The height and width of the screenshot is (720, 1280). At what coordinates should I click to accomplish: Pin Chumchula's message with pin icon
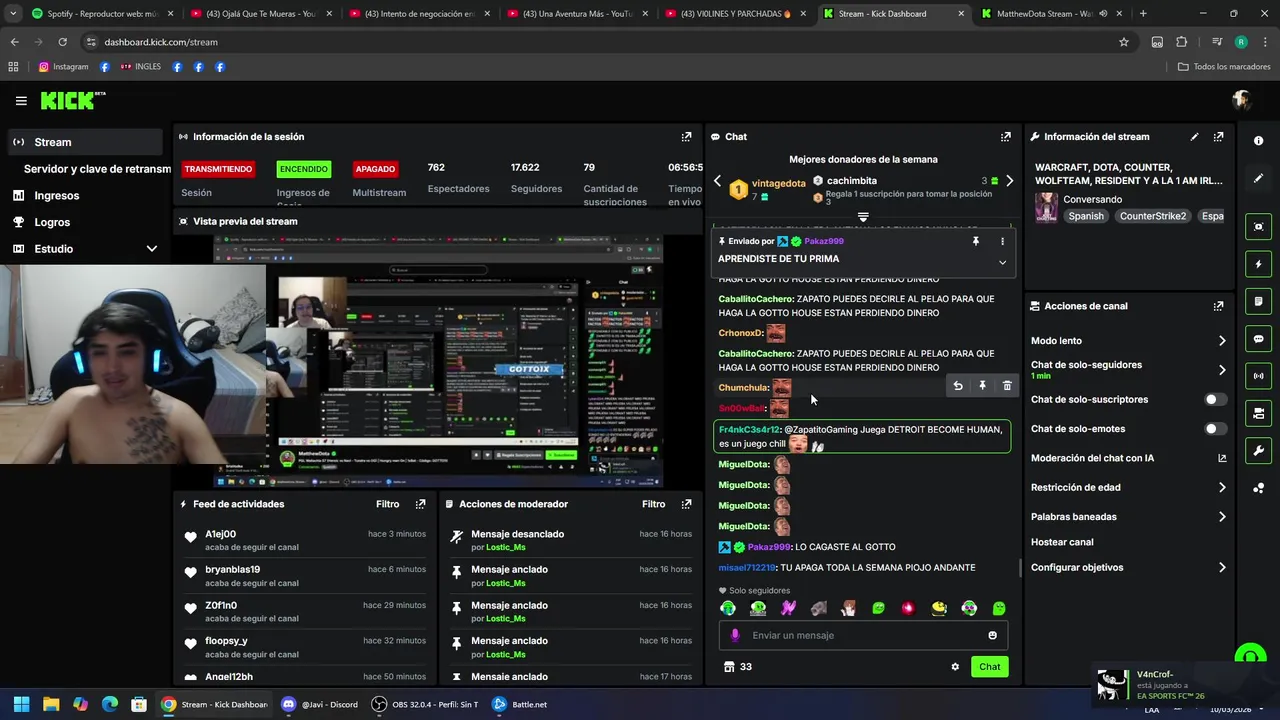tap(982, 386)
